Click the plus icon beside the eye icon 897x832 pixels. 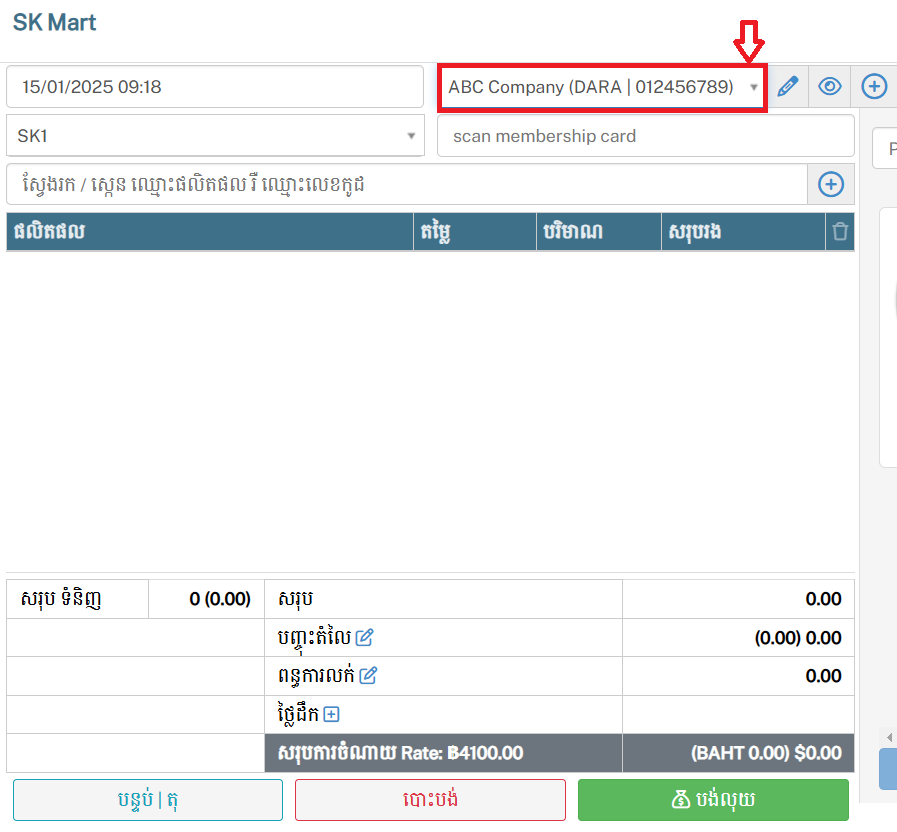tap(874, 87)
